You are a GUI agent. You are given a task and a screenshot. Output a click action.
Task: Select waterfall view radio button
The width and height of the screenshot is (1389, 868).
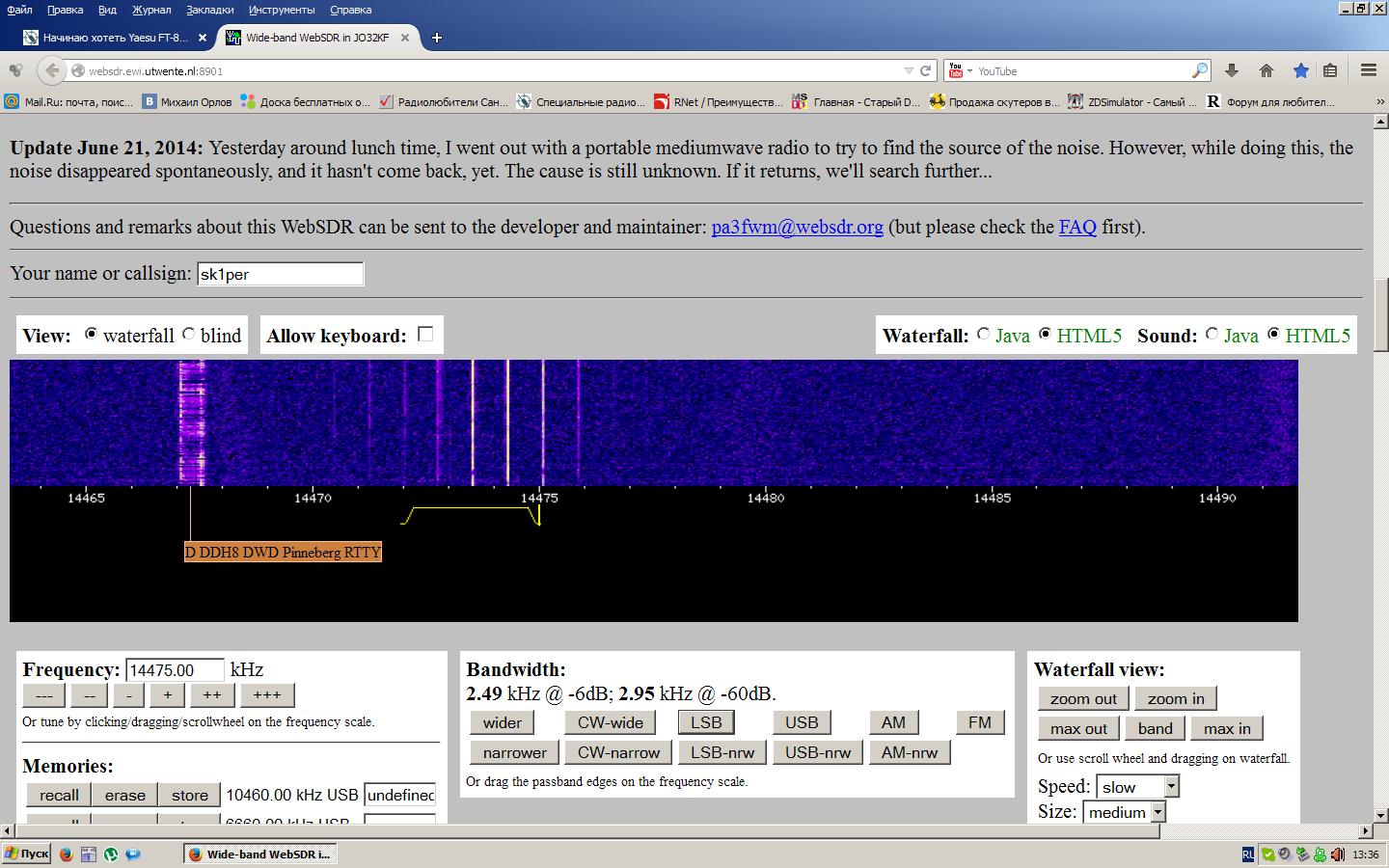pyautogui.click(x=91, y=334)
